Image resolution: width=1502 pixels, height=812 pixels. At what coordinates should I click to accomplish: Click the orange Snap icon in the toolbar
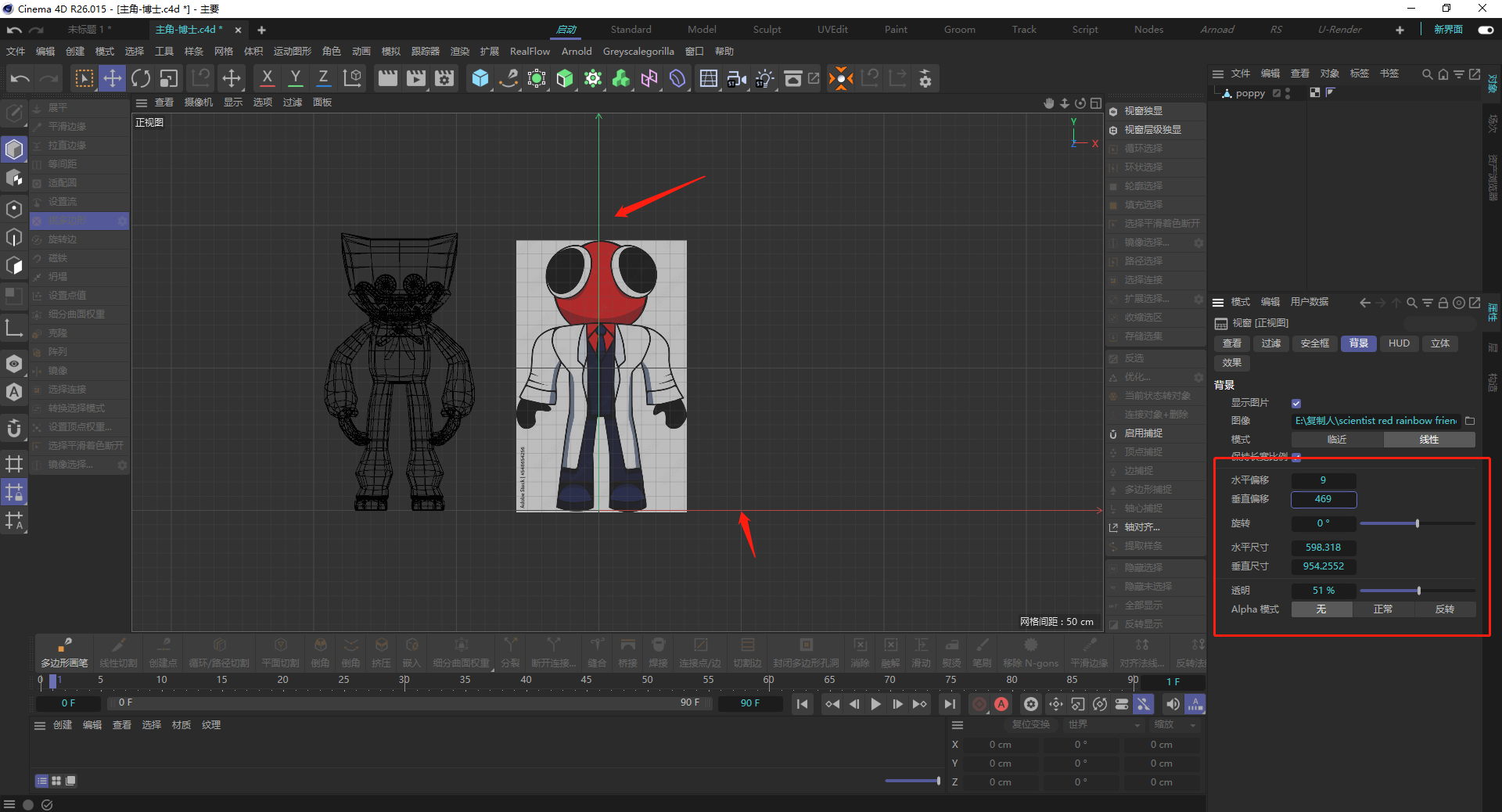click(x=841, y=78)
